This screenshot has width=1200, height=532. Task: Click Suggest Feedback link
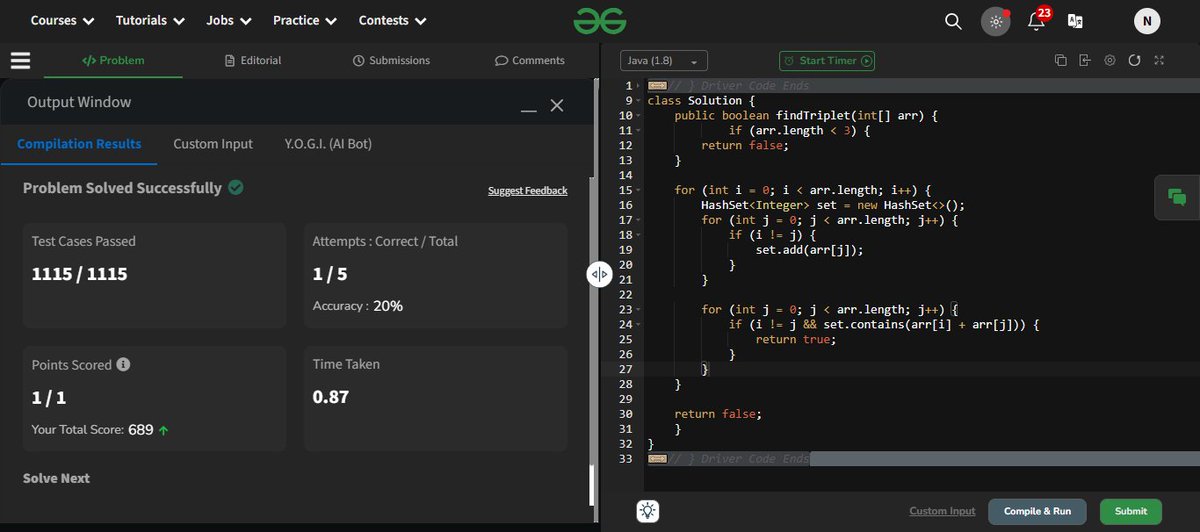pos(527,190)
